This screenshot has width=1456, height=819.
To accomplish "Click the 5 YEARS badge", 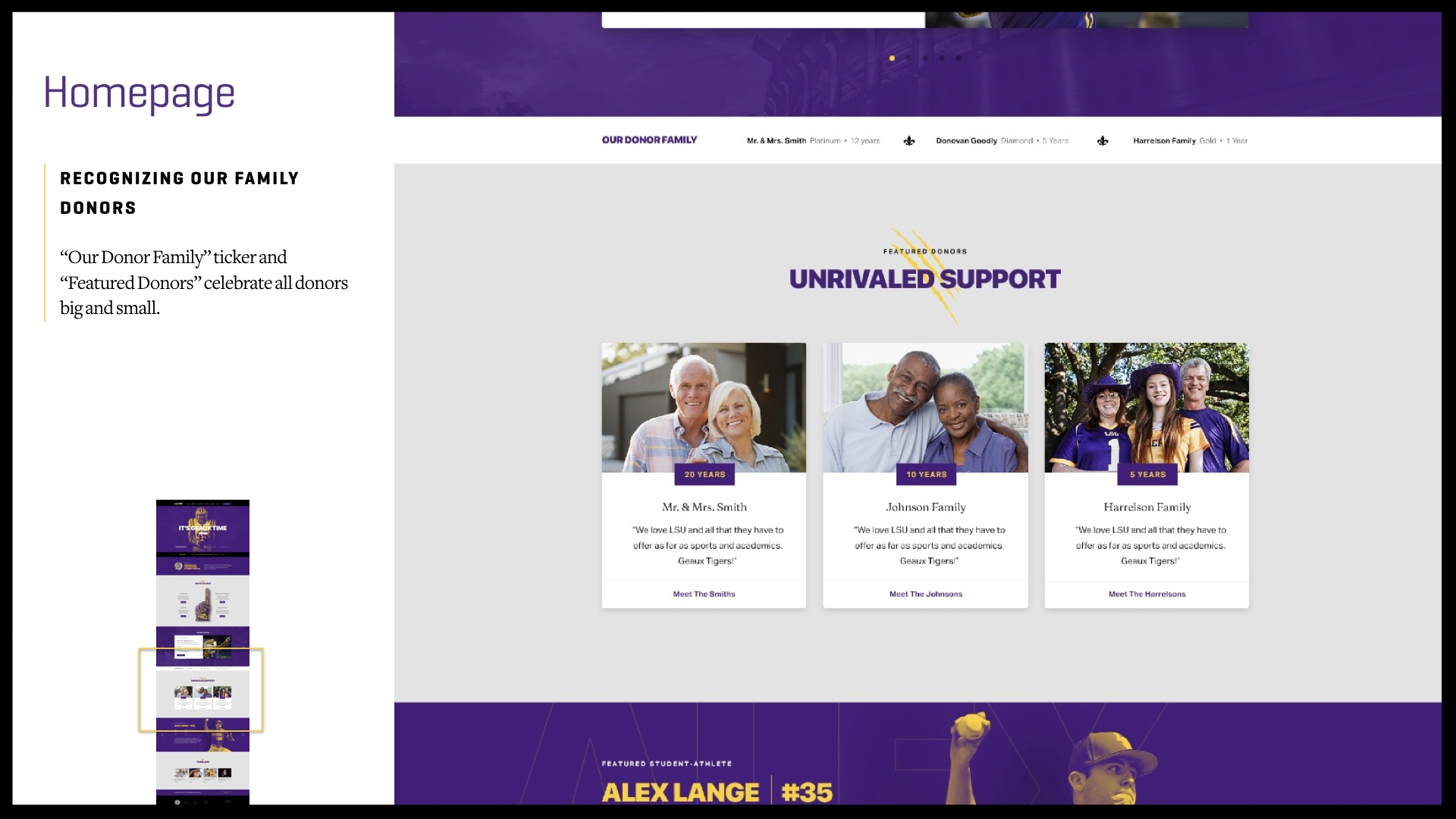I will [1147, 475].
